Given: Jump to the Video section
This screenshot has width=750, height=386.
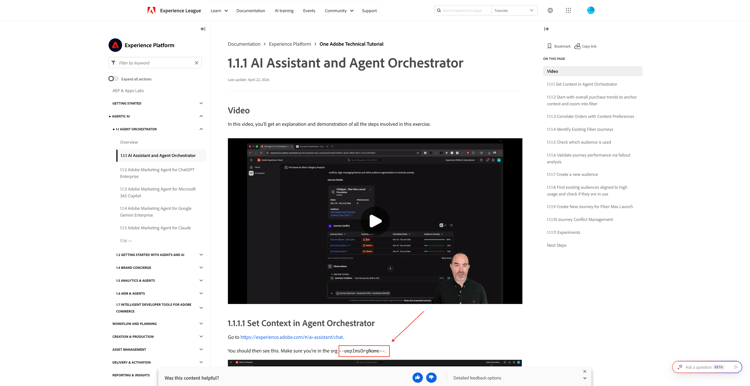Looking at the screenshot, I should pyautogui.click(x=552, y=71).
